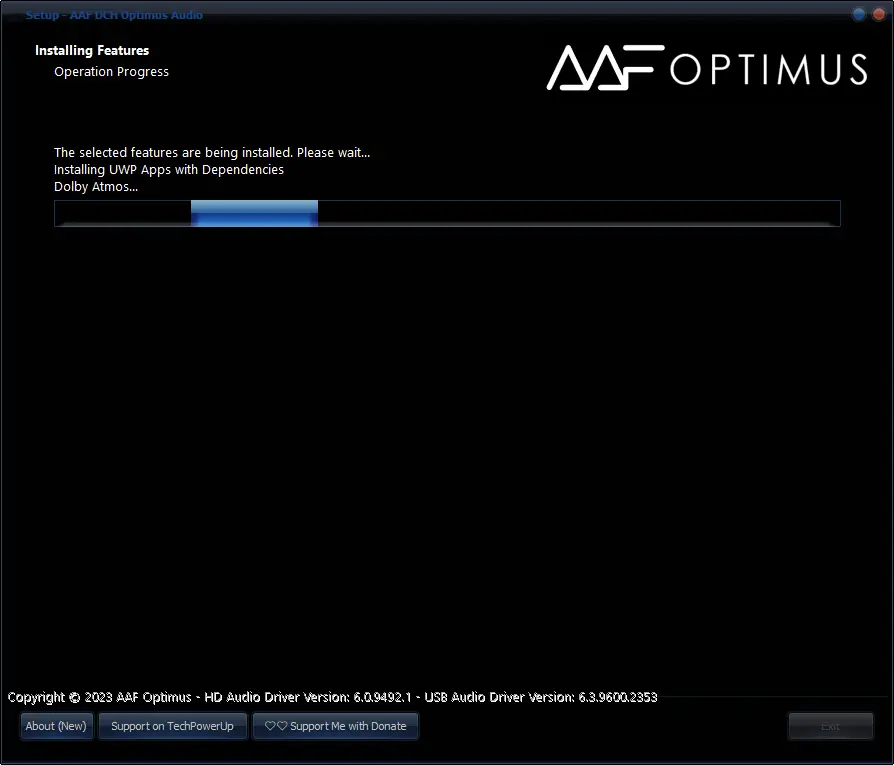Click the filled blue portion of the progress bar
894x765 pixels.
click(253, 213)
